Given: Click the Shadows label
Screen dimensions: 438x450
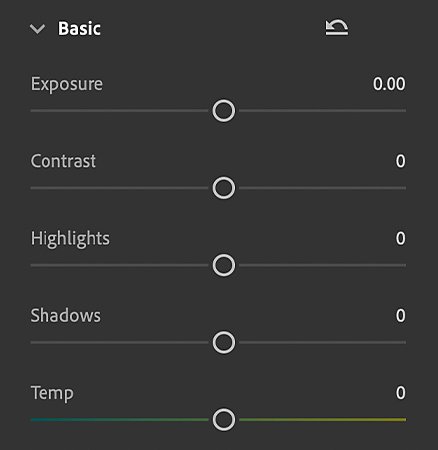Looking at the screenshot, I should [x=65, y=316].
